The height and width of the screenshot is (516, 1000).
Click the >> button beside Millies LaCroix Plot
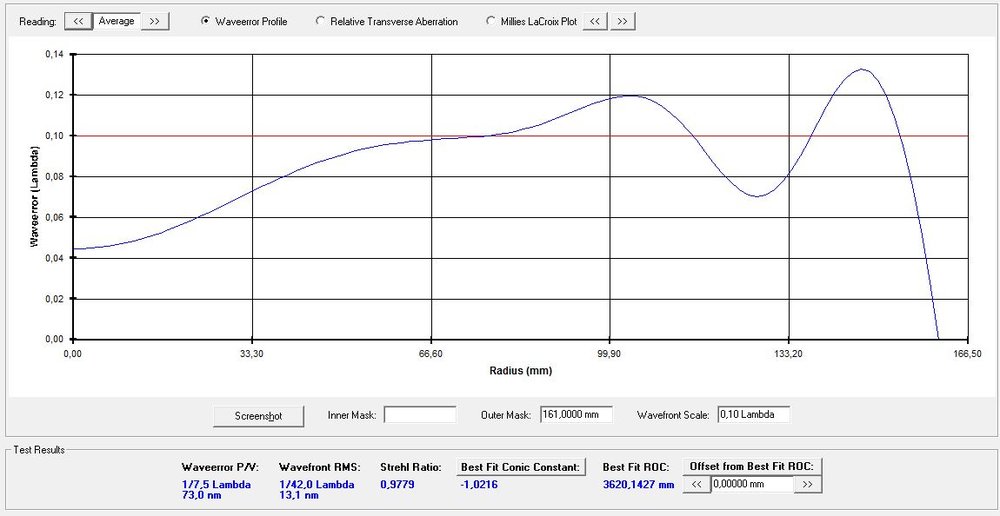point(622,21)
